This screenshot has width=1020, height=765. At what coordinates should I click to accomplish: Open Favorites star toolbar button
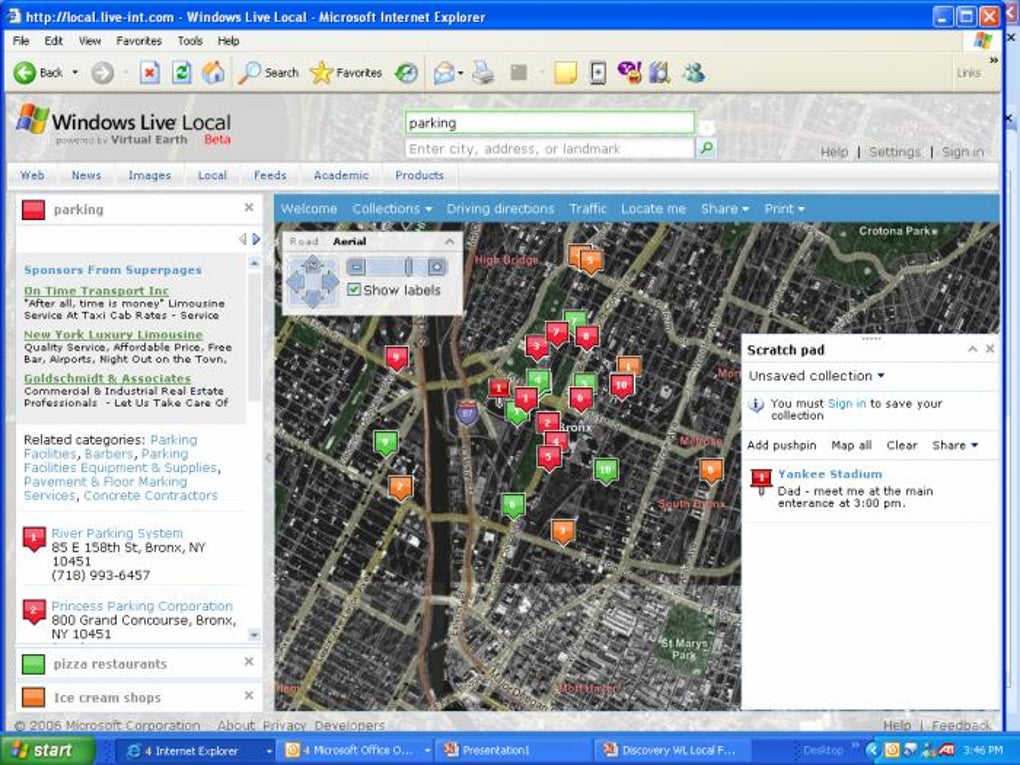pos(346,73)
